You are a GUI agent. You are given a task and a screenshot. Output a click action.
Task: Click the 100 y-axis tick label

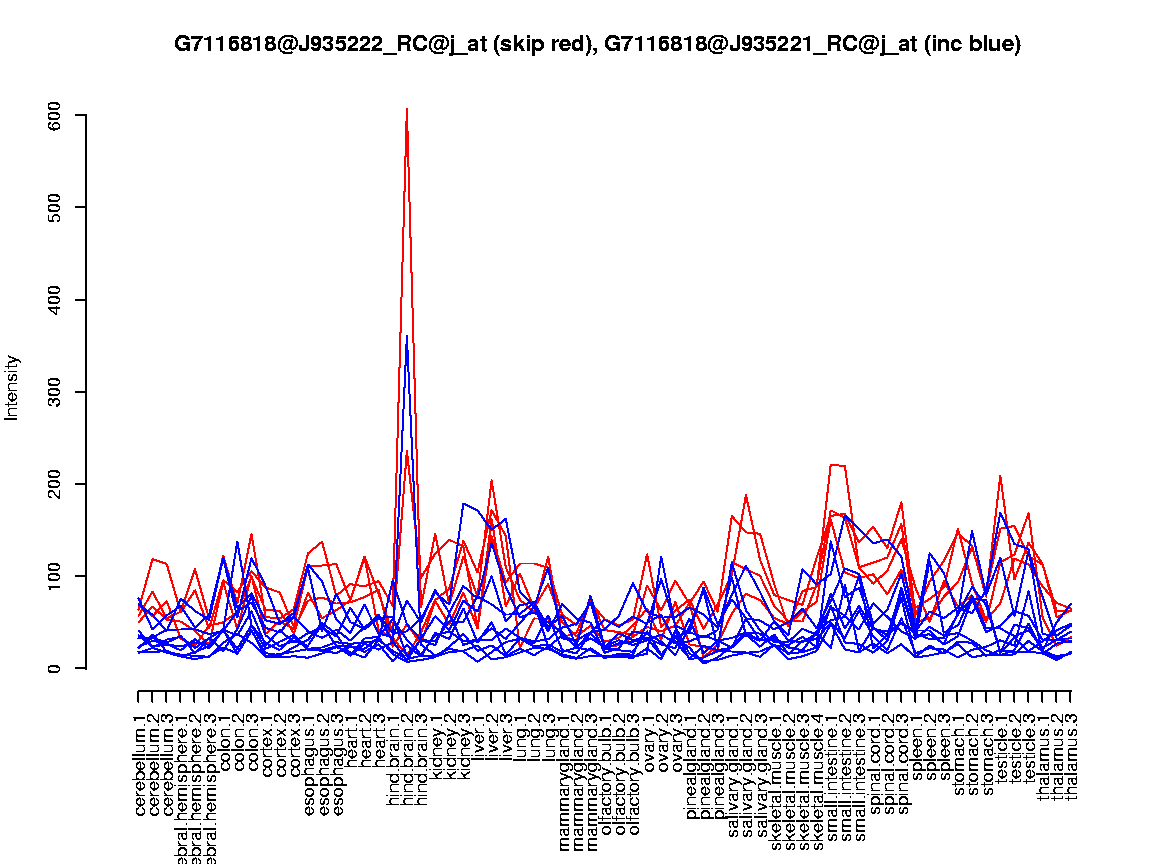54,576
